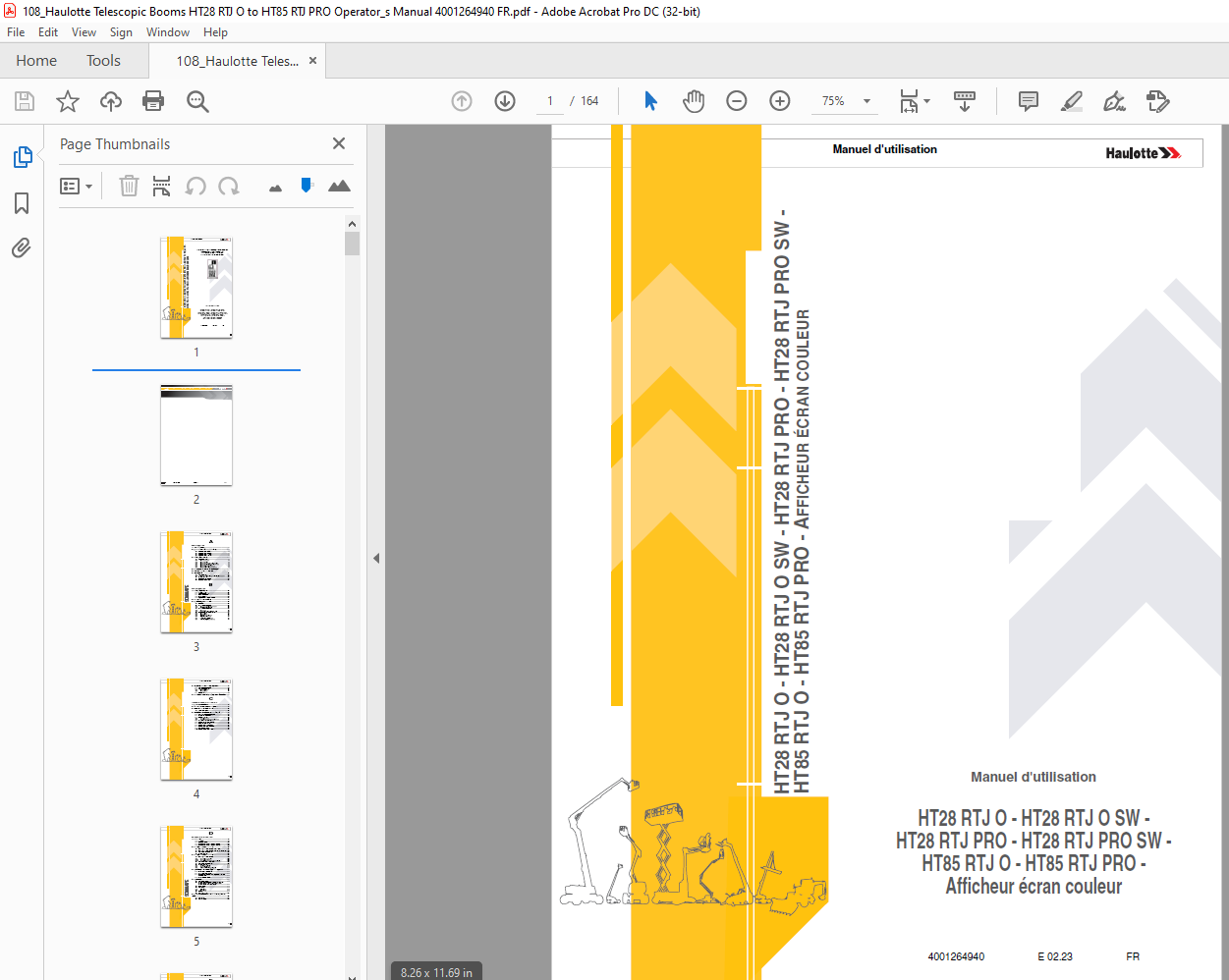This screenshot has height=980, width=1229.
Task: Open the File menu
Action: point(16,32)
